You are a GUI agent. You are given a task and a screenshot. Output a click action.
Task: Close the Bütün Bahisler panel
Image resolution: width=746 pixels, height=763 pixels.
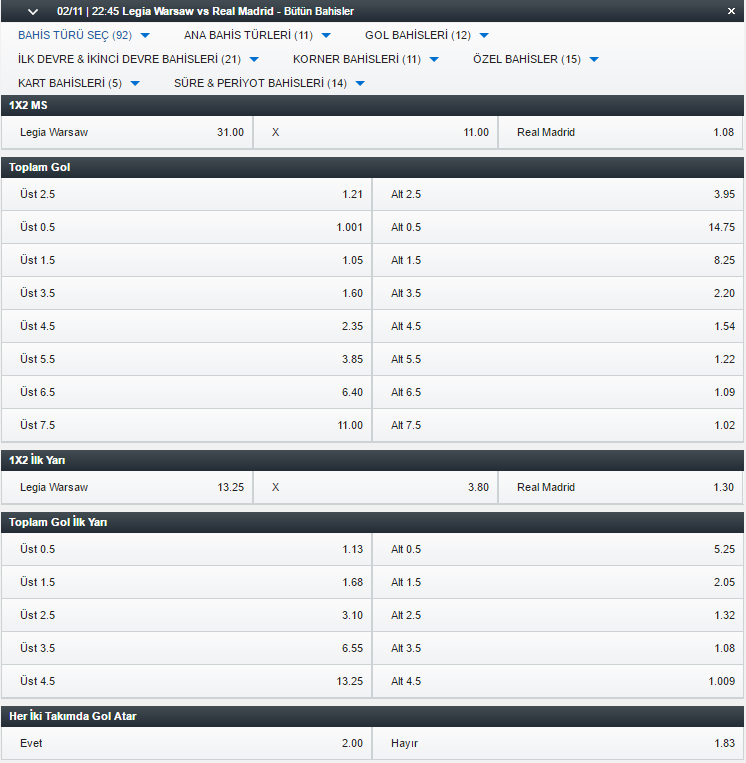coord(731,11)
